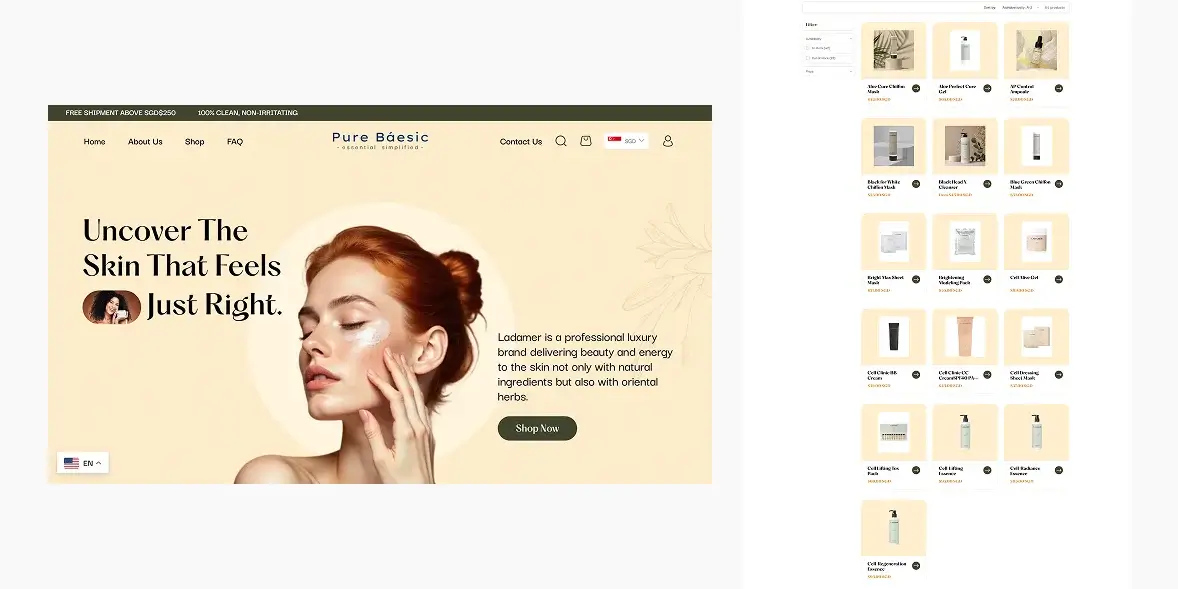The image size is (1178, 589).
Task: Expand the Availability filter section
Action: tap(829, 38)
